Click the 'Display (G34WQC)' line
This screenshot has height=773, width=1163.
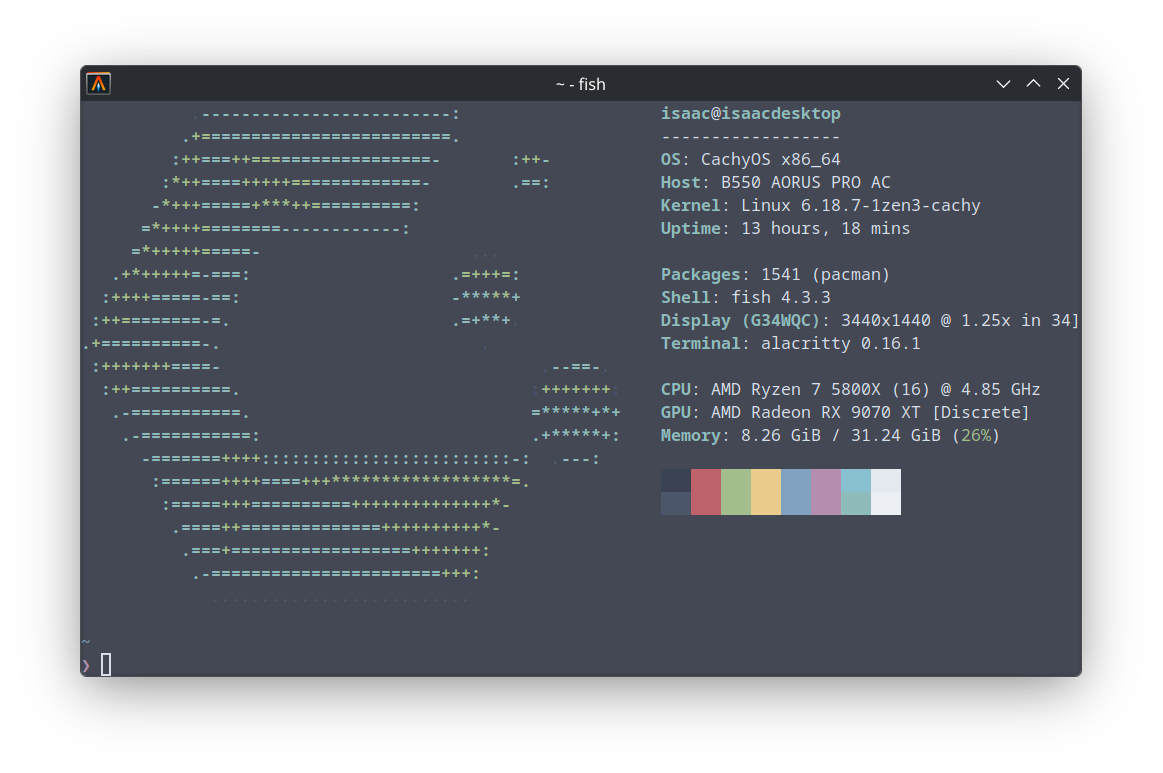pyautogui.click(x=870, y=320)
